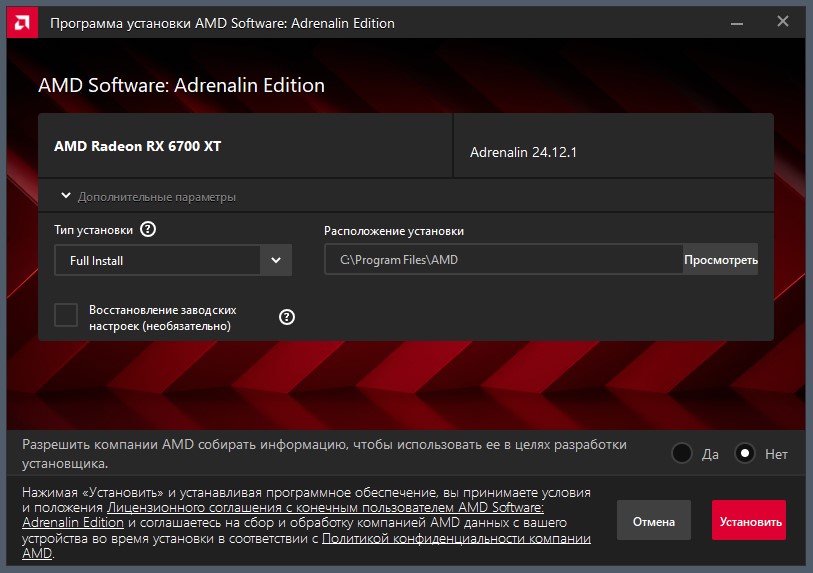
Task: Select the Нет radio button
Action: (745, 453)
